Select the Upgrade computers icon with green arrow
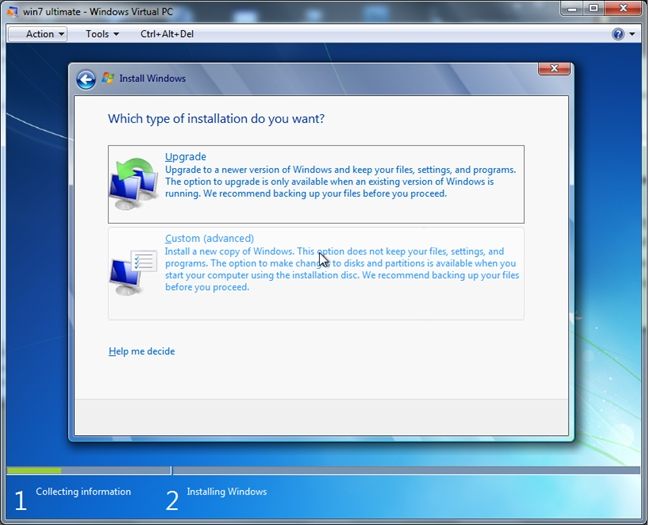 pyautogui.click(x=134, y=184)
